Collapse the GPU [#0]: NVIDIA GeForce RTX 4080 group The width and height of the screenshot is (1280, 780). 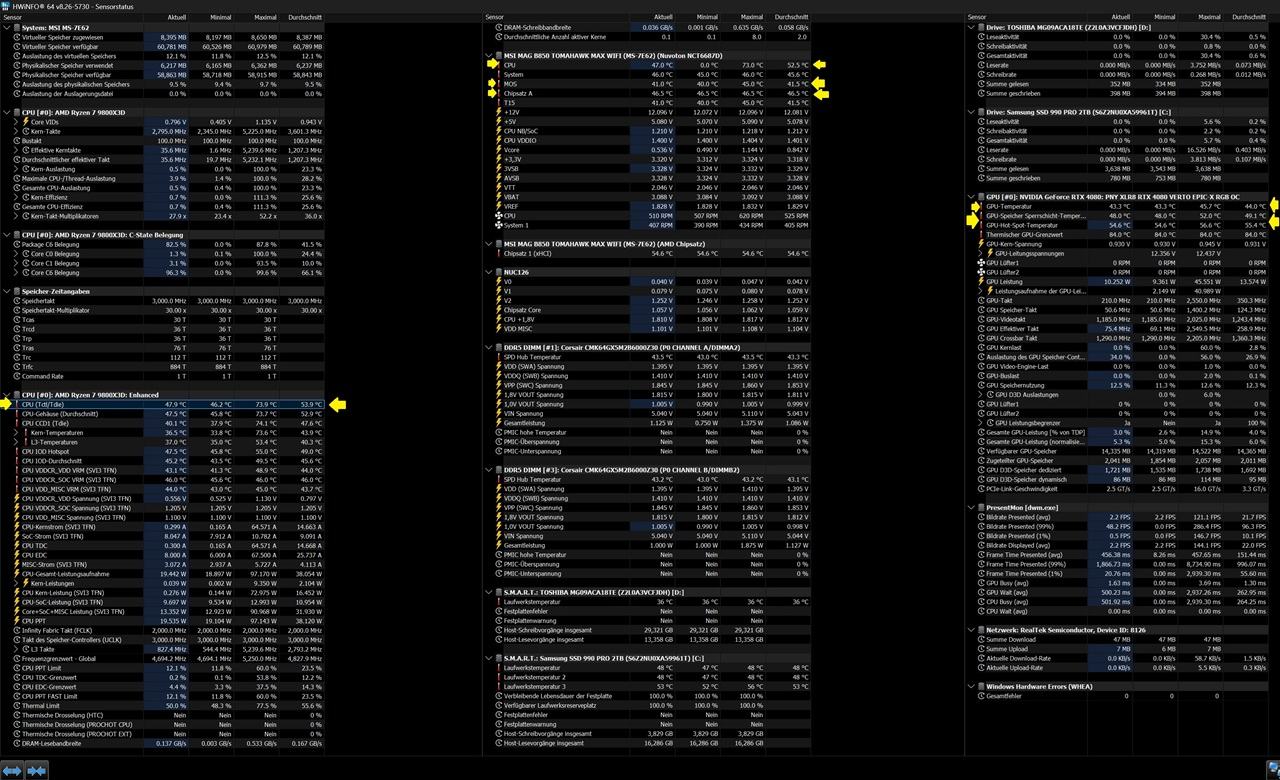click(971, 197)
